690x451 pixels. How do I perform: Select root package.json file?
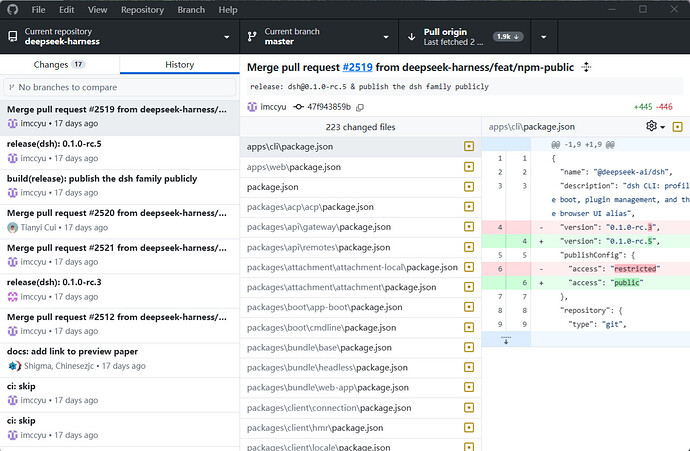pyautogui.click(x=360, y=187)
